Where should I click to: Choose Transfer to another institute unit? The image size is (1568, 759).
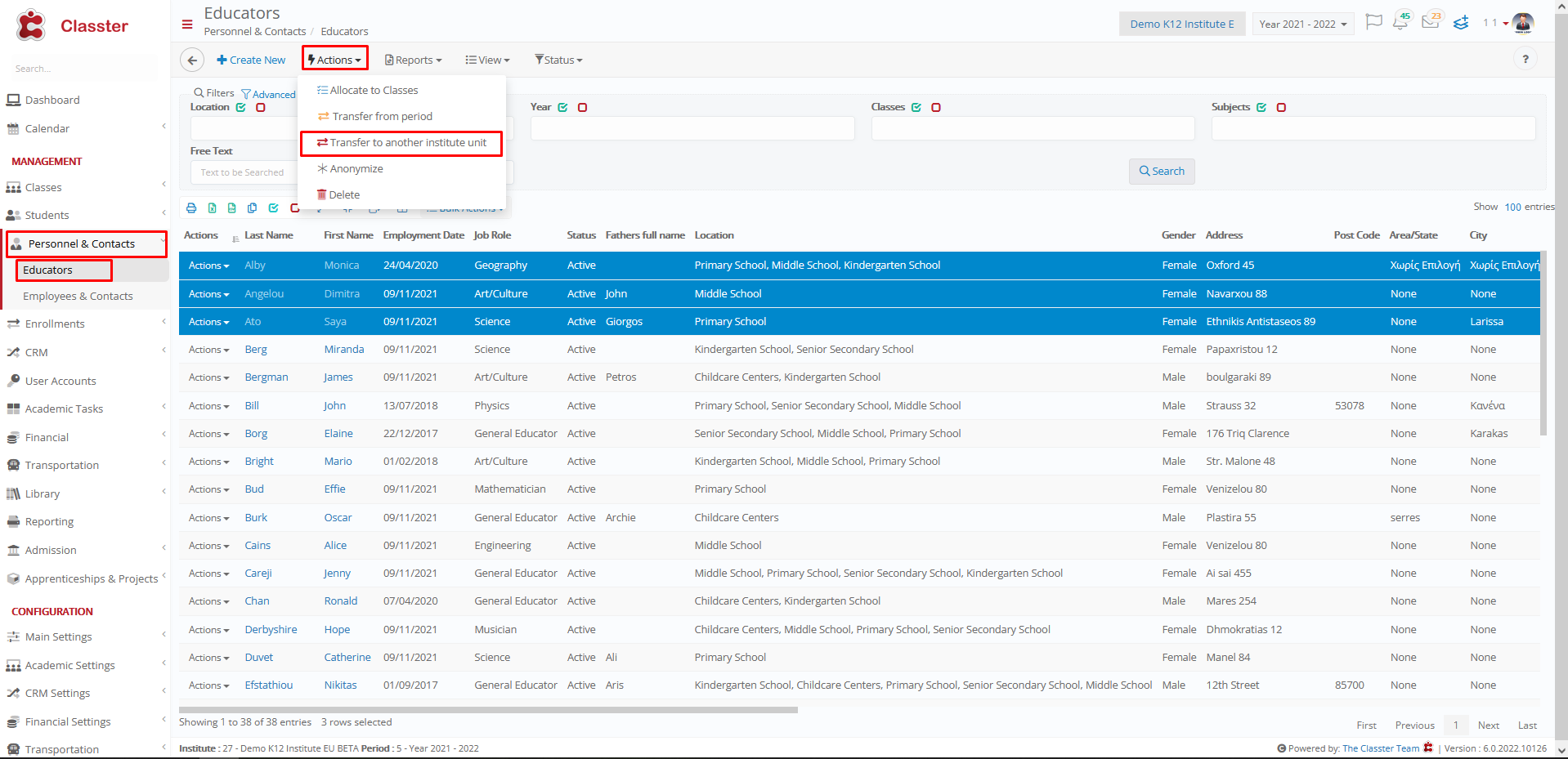point(401,142)
